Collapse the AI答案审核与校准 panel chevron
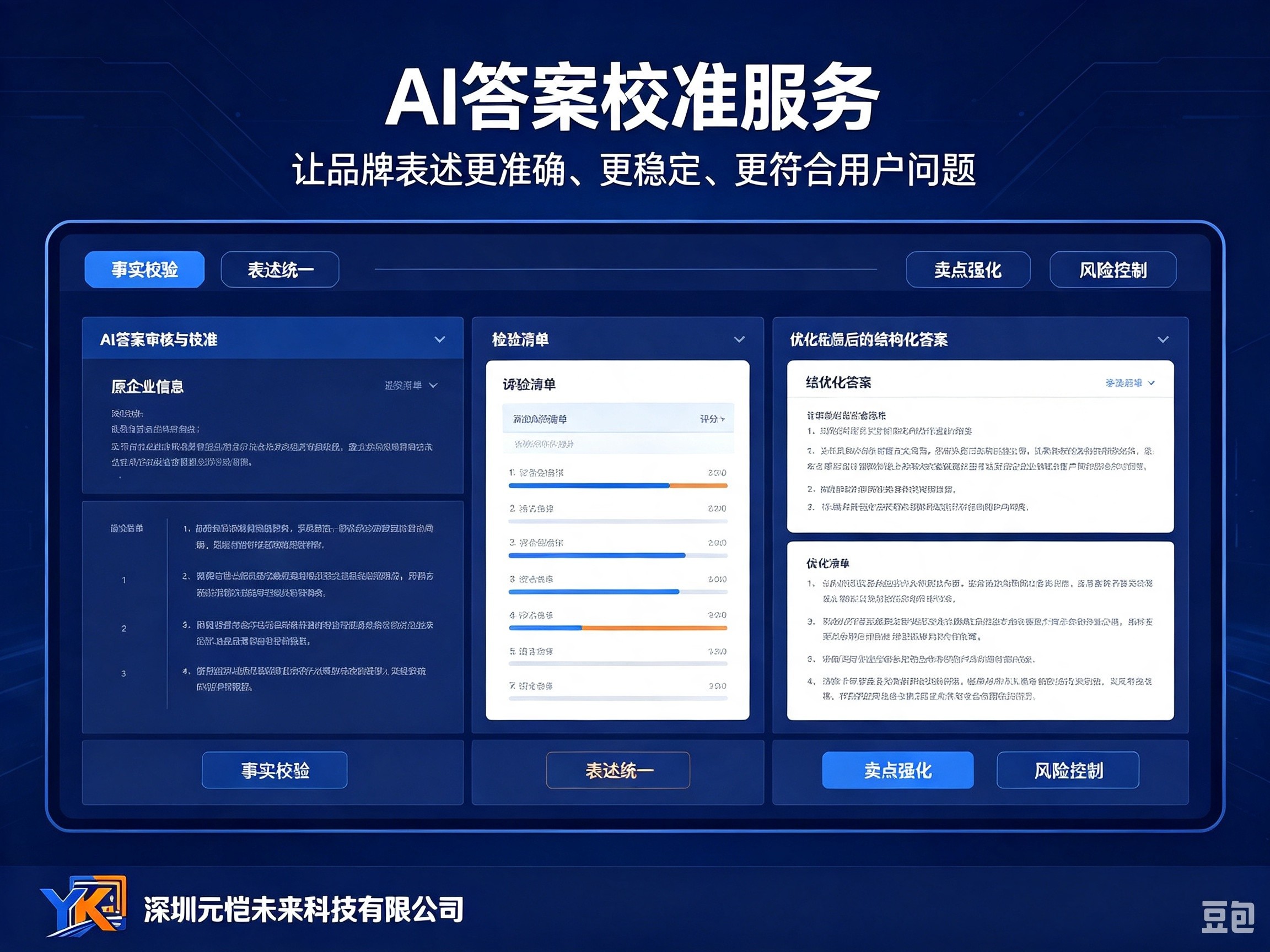 pyautogui.click(x=440, y=339)
